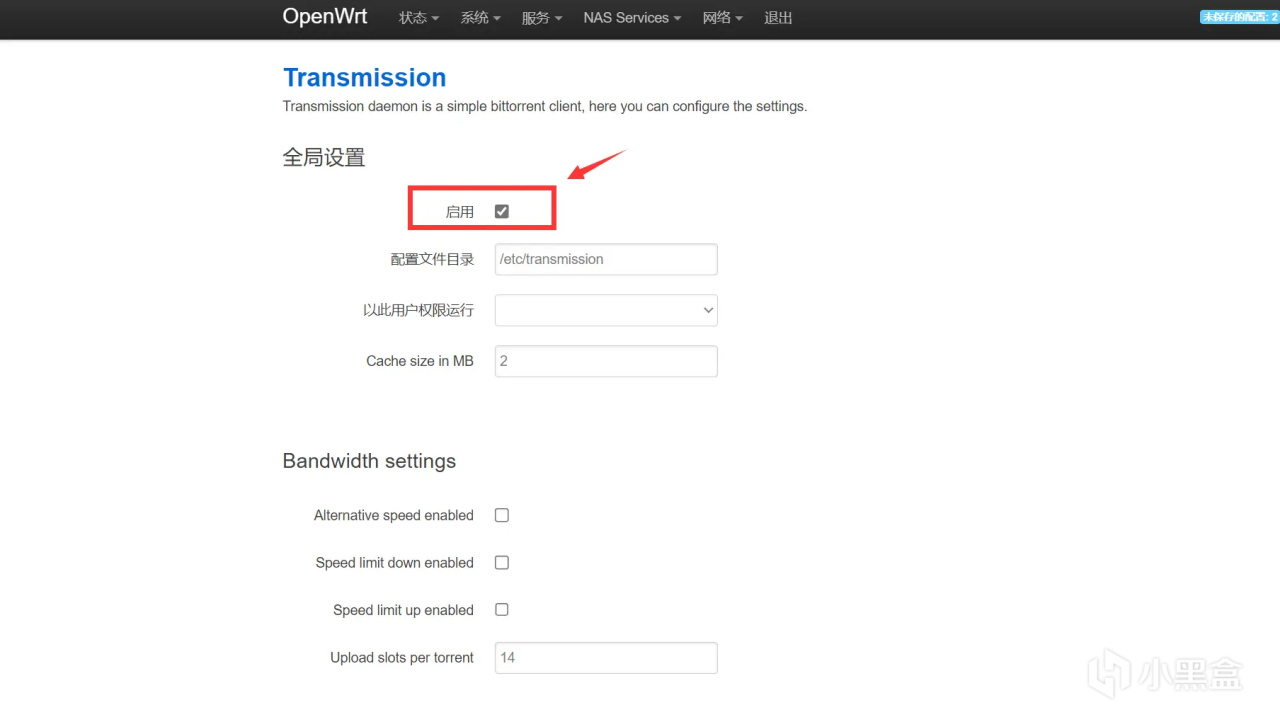Click the Speed limit up enabled label
1280x717 pixels.
pyautogui.click(x=404, y=610)
